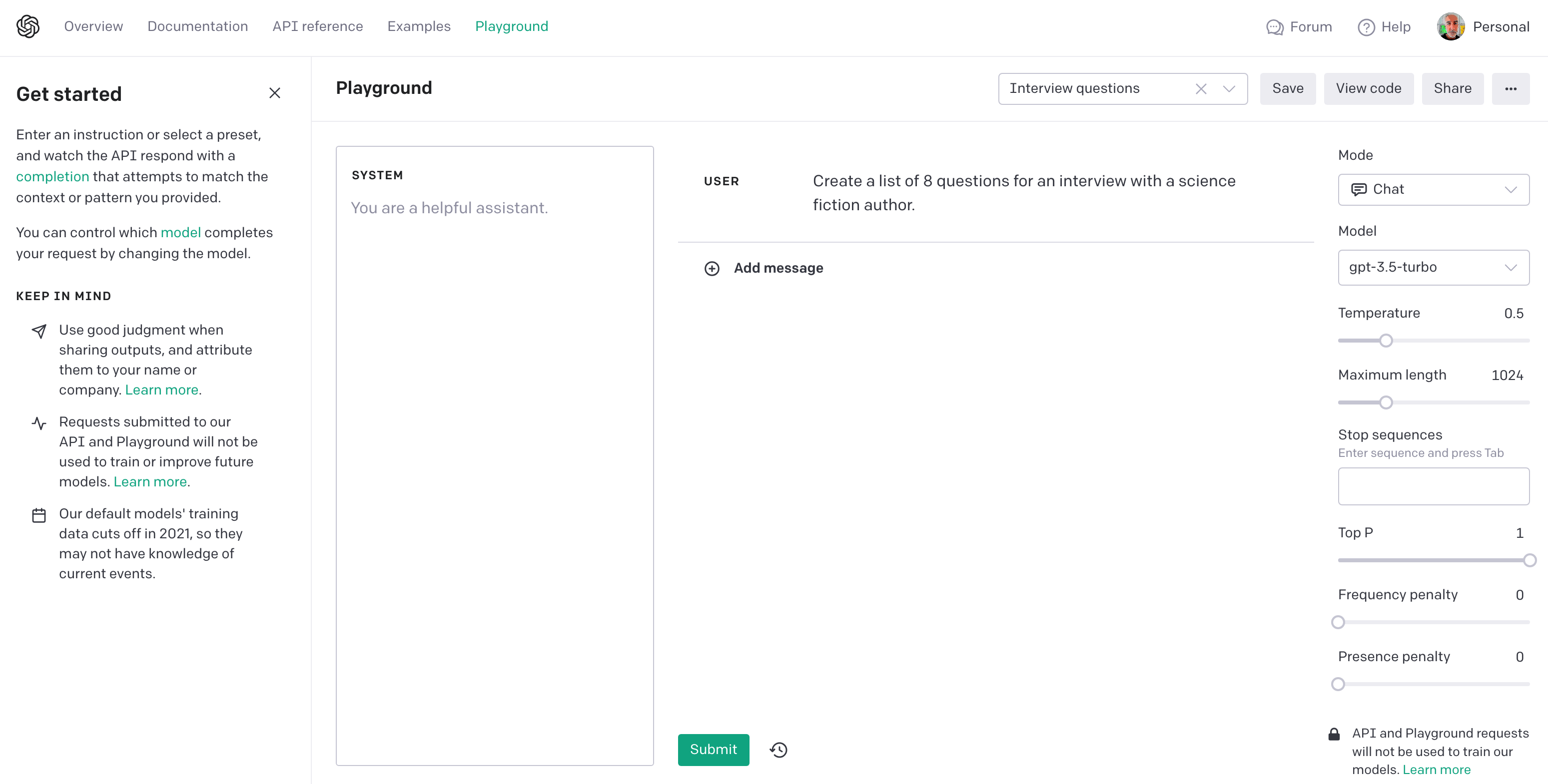
Task: Open the gpt-3.5-turbo model dropdown
Action: (1433, 267)
